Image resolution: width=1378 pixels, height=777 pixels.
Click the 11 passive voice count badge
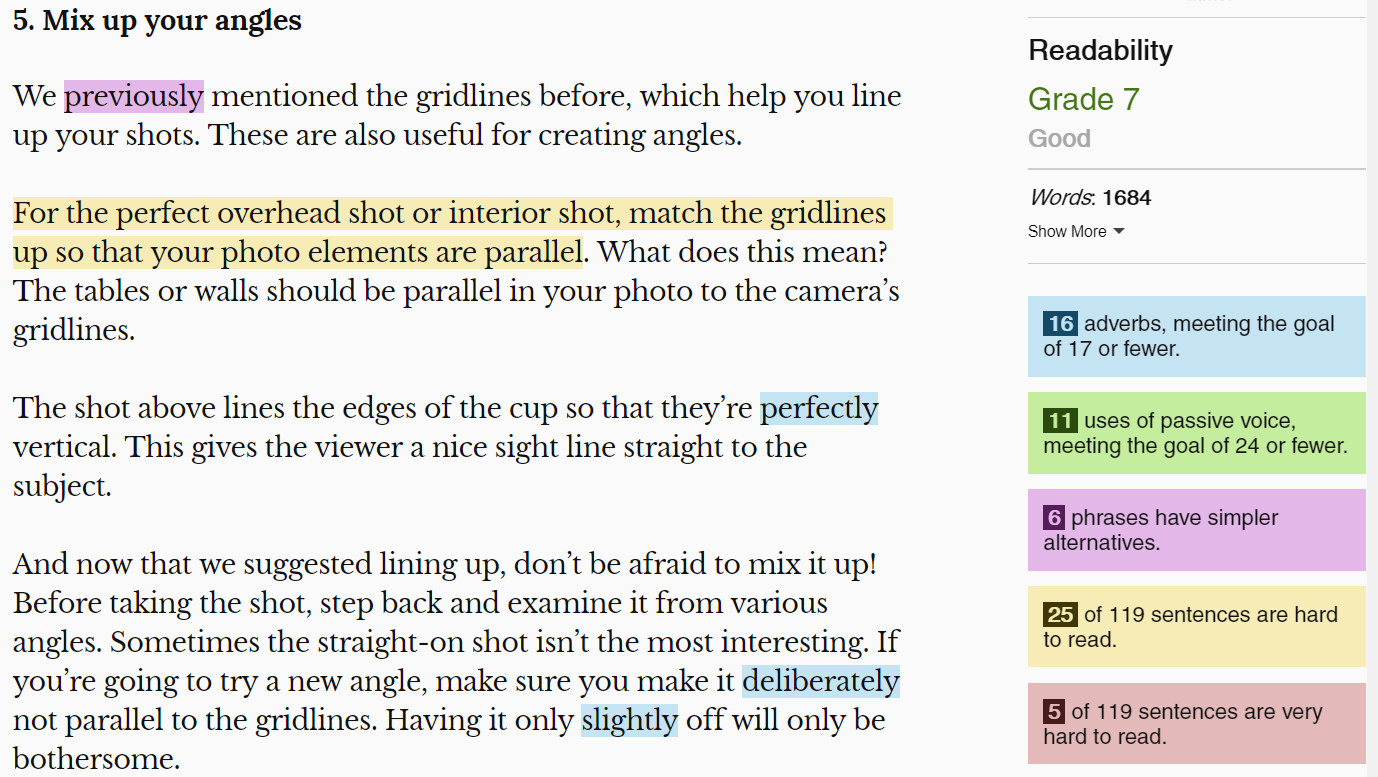(1059, 420)
